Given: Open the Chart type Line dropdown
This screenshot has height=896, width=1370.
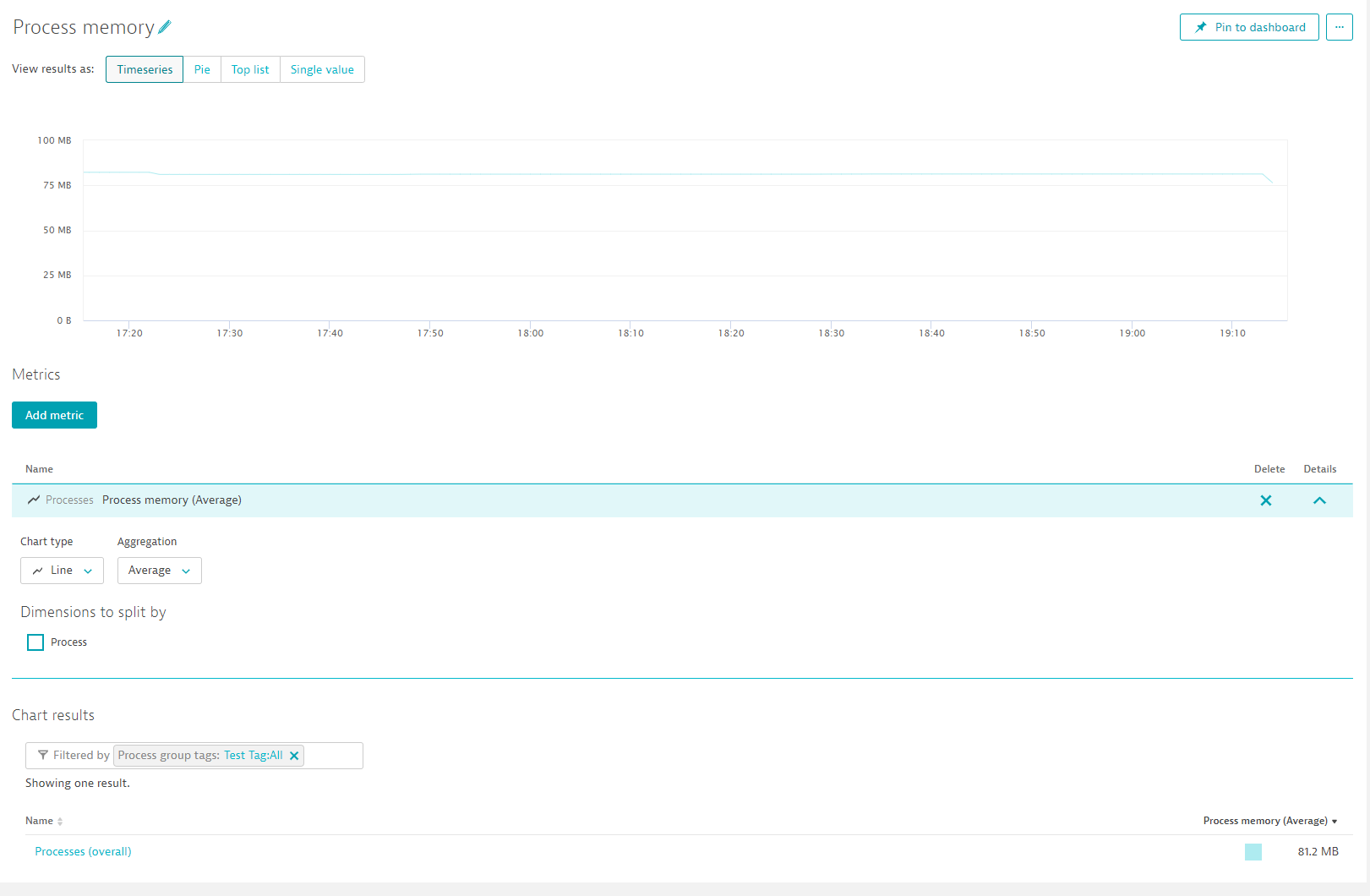Looking at the screenshot, I should (62, 571).
